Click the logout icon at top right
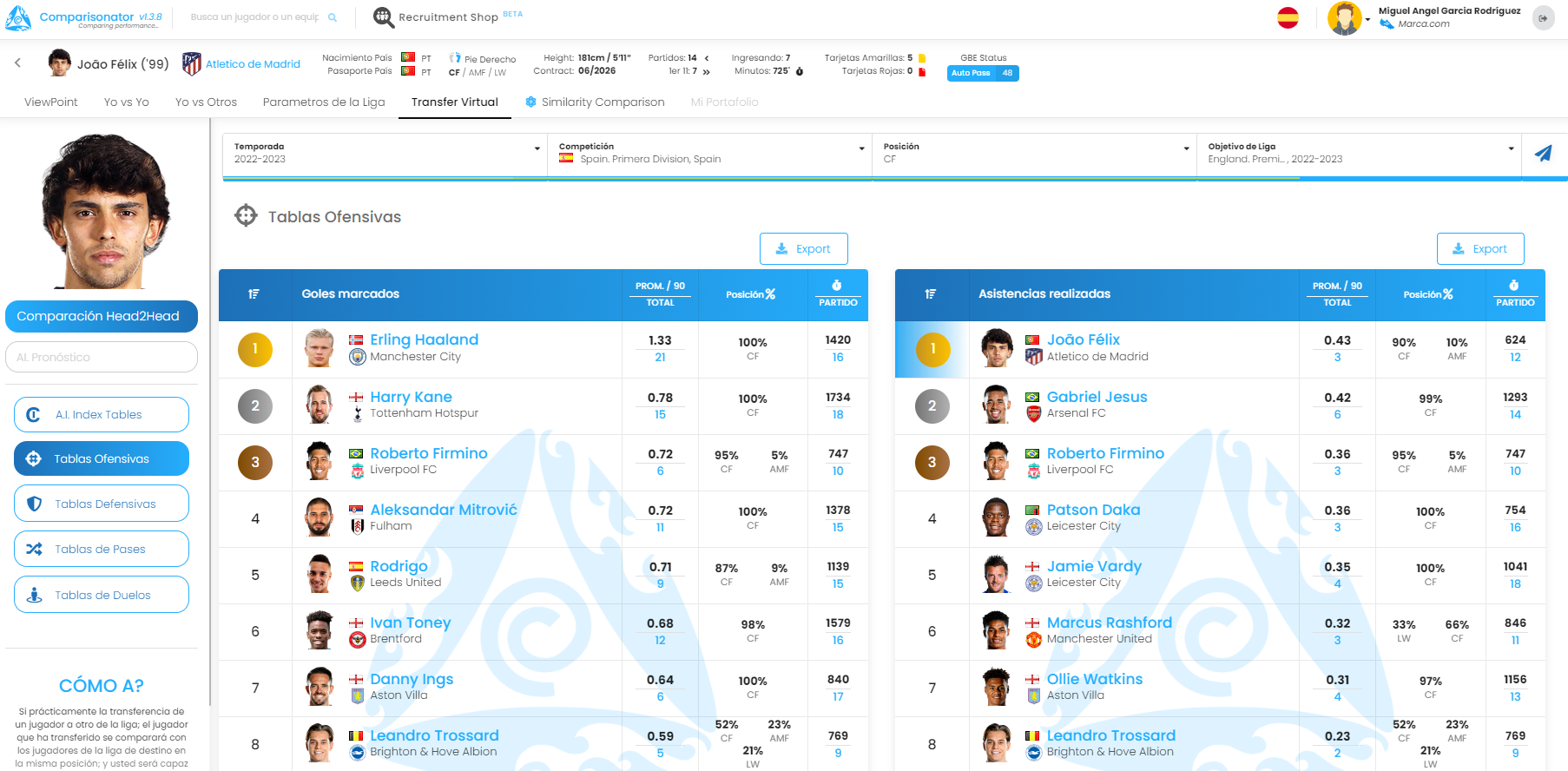Image resolution: width=1568 pixels, height=771 pixels. (x=1543, y=18)
